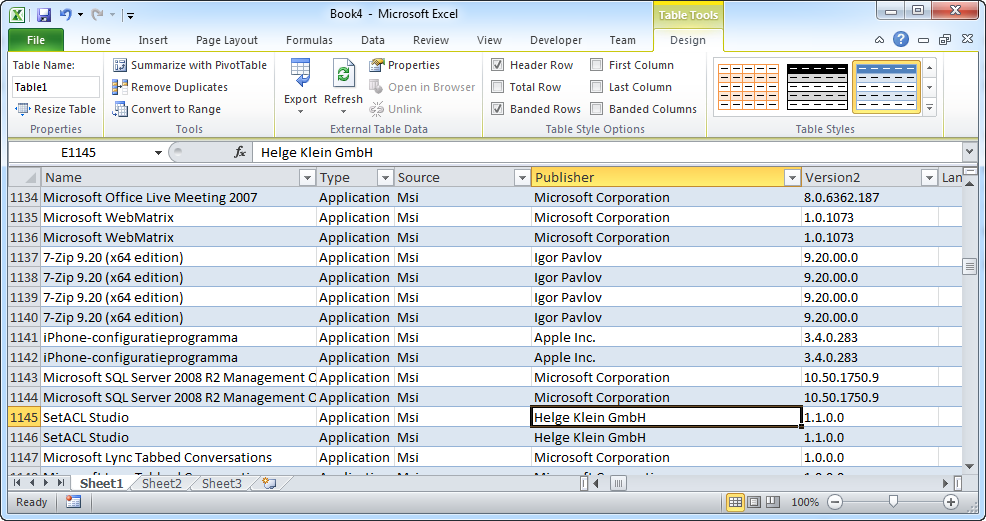Open Summarize with PivotTable

pos(190,65)
